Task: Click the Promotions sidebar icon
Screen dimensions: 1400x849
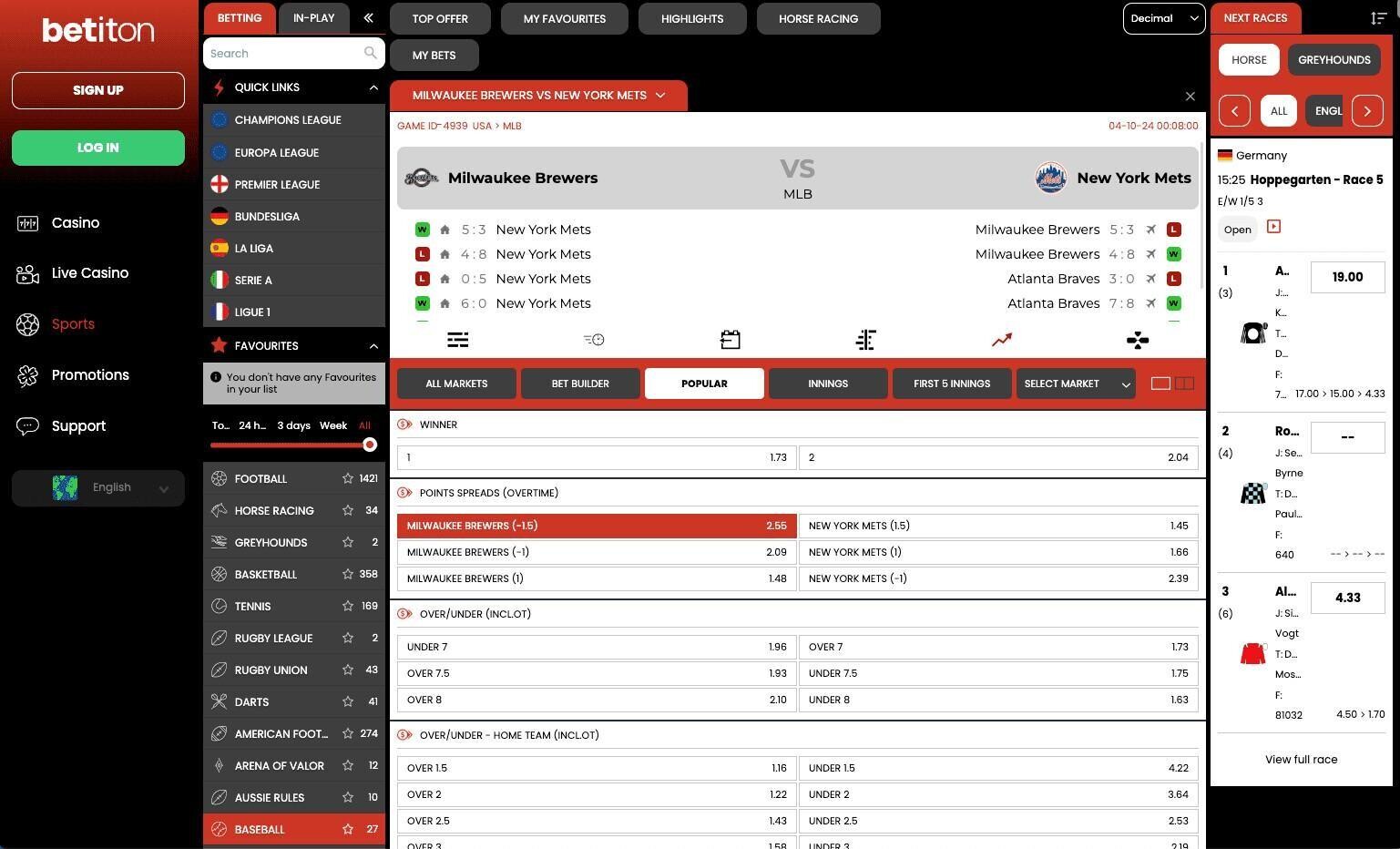Action: 28,375
